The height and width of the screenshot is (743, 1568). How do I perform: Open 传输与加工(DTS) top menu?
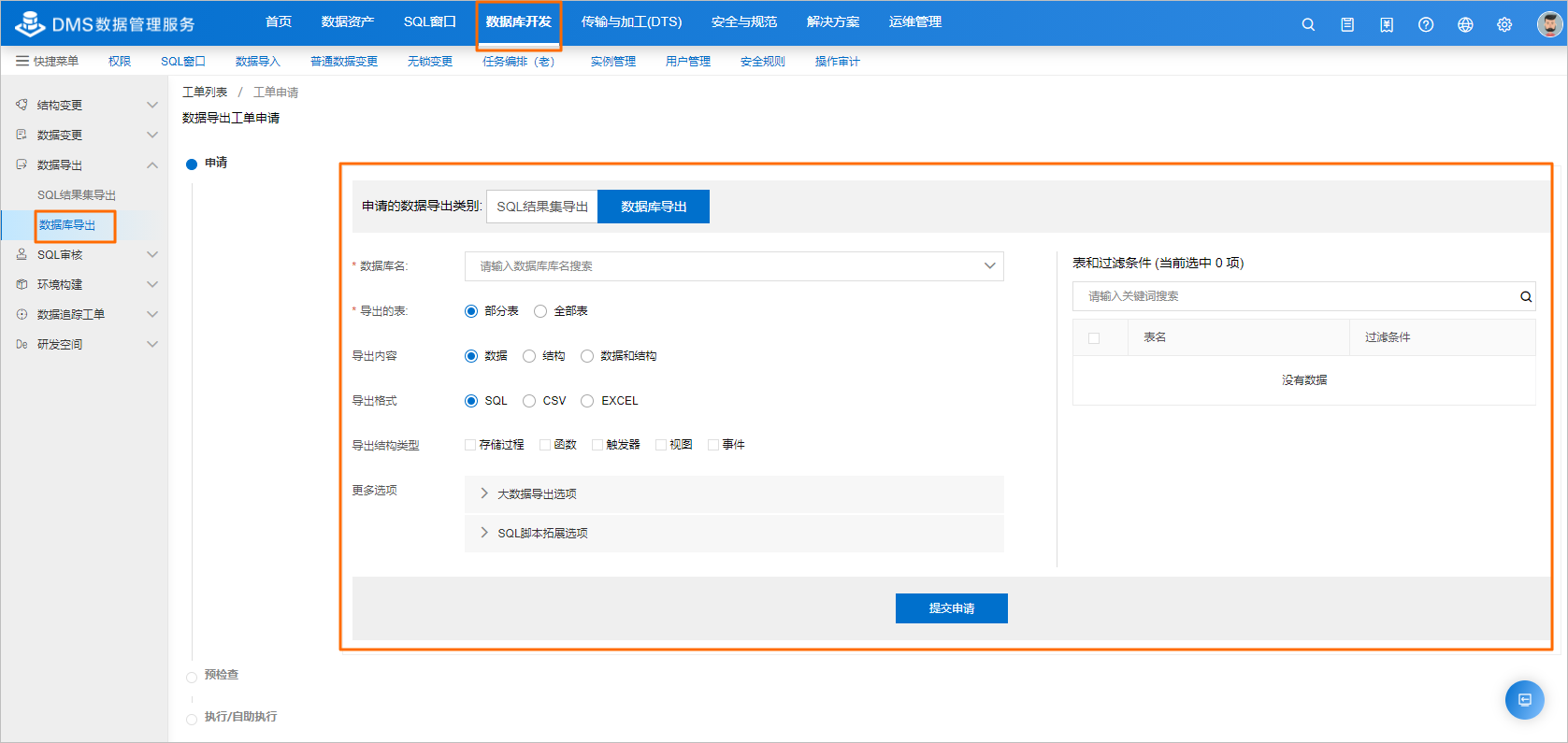pyautogui.click(x=632, y=21)
